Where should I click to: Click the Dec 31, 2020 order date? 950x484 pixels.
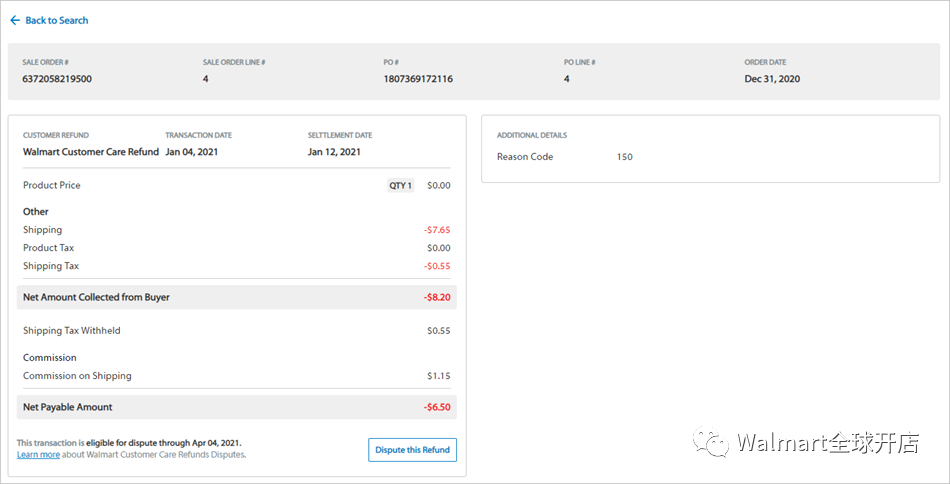pos(772,79)
